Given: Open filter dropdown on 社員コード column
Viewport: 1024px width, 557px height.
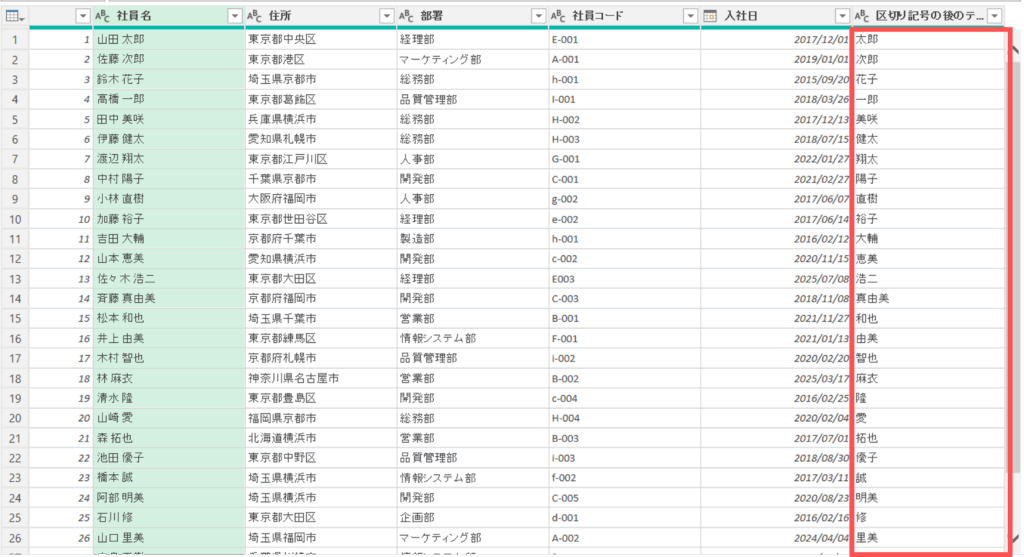Looking at the screenshot, I should point(689,16).
